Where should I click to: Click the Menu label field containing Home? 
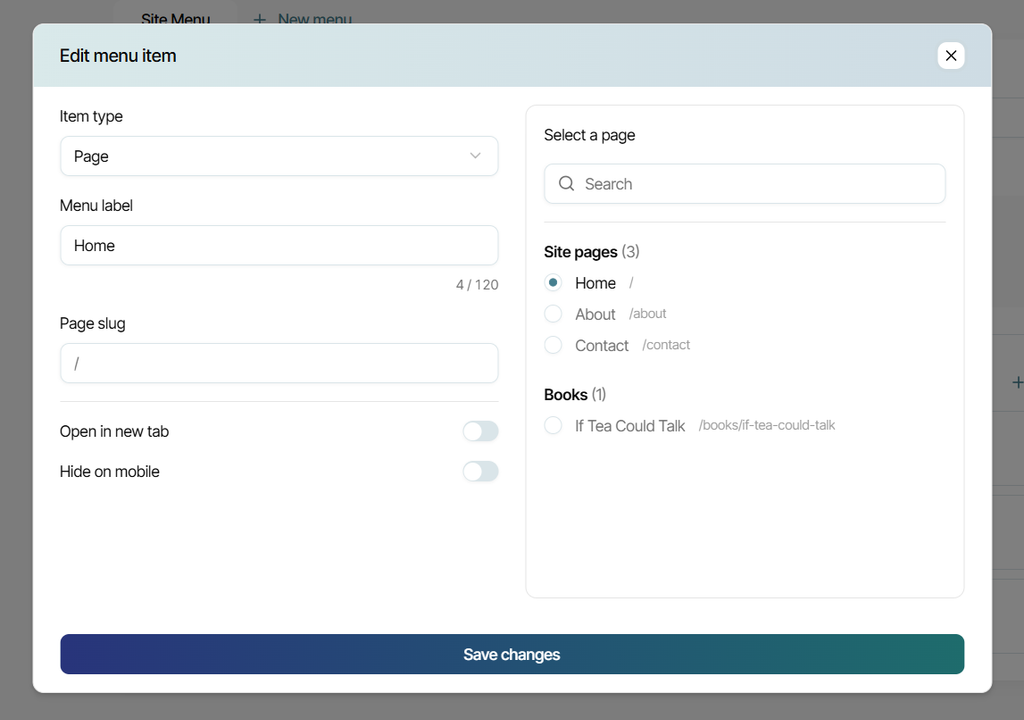click(x=279, y=246)
